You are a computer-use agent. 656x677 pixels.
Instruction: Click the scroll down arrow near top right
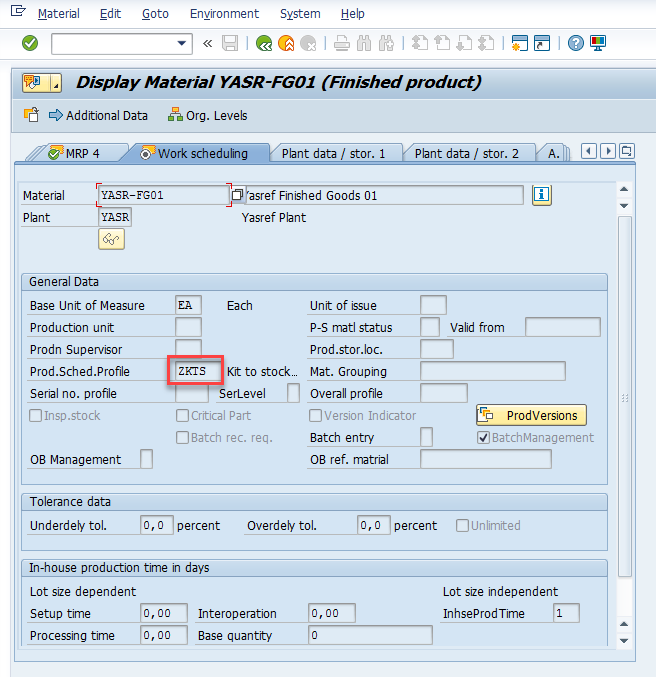(624, 206)
